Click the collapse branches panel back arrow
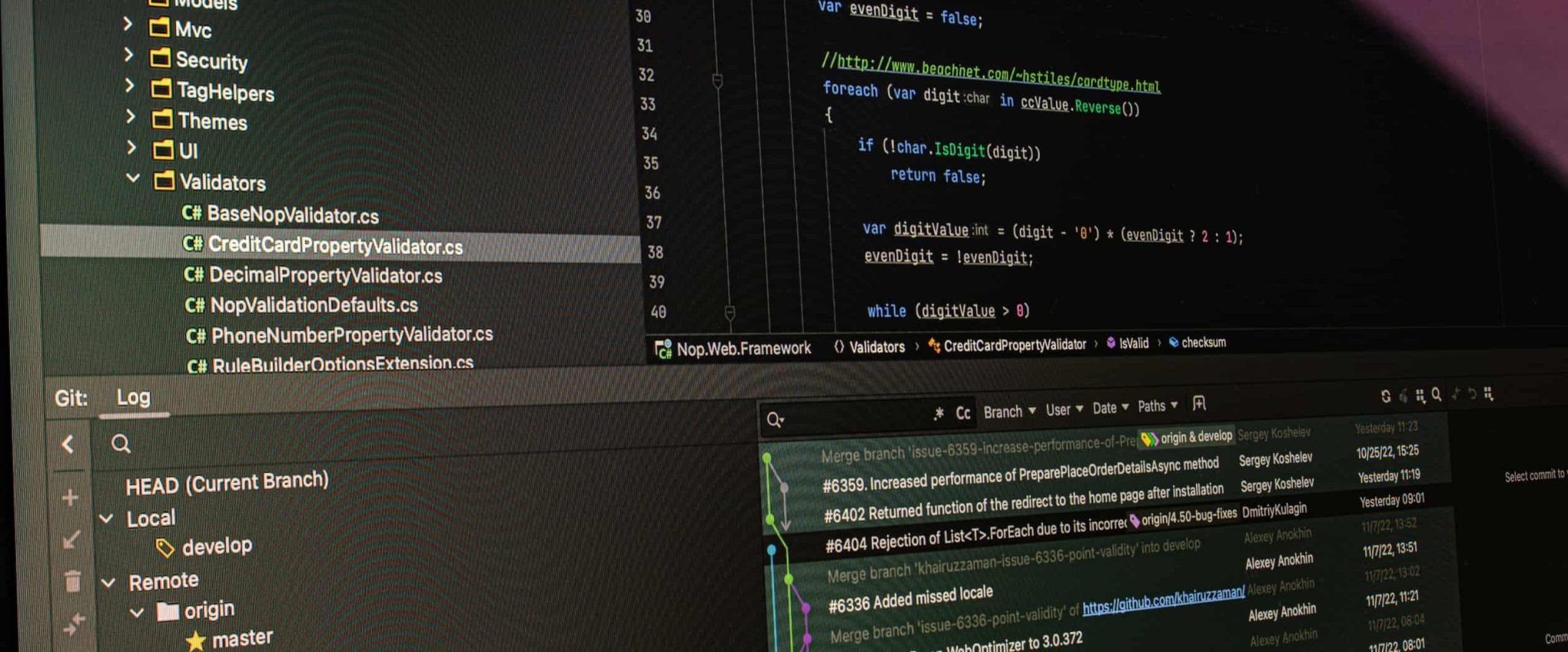 (x=68, y=445)
